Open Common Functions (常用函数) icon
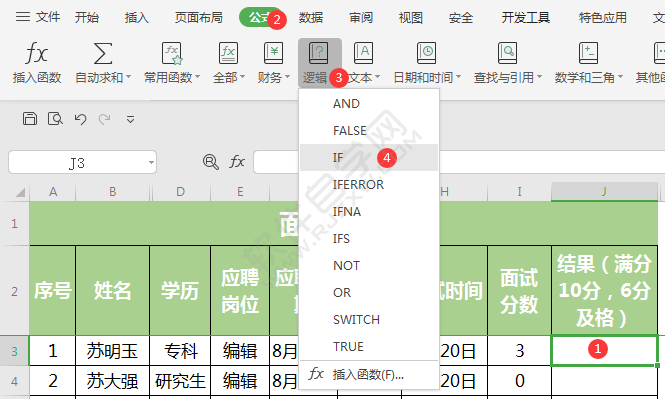This screenshot has width=665, height=399. [x=171, y=53]
